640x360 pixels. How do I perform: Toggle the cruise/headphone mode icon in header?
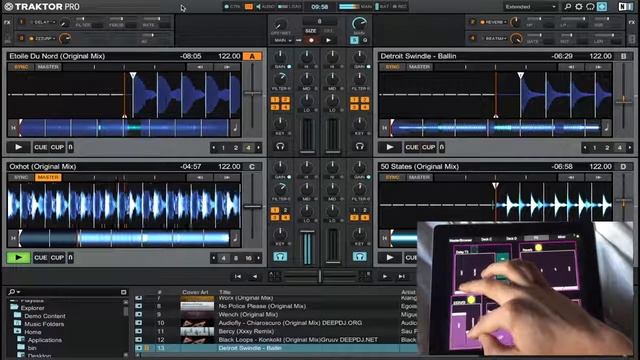590,7
